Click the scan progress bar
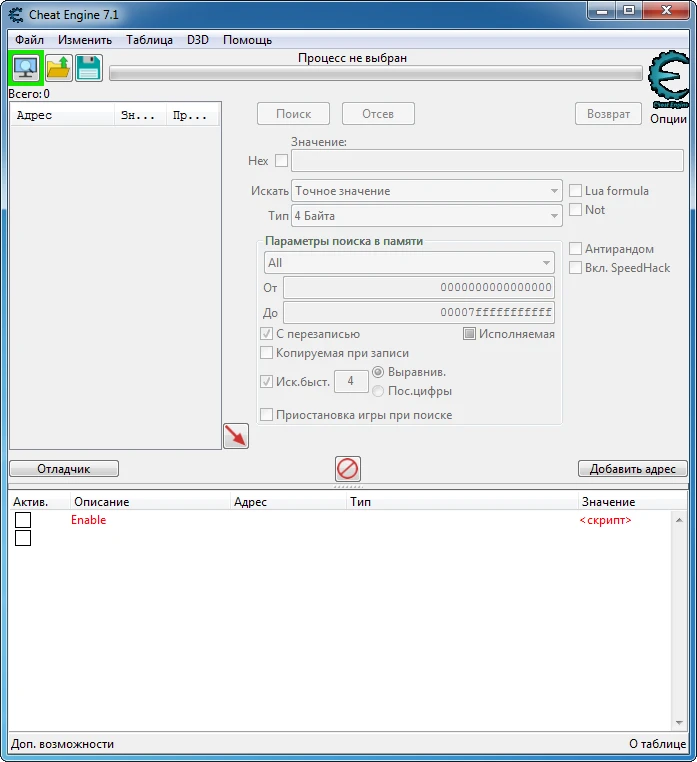The width and height of the screenshot is (697, 762). (376, 74)
